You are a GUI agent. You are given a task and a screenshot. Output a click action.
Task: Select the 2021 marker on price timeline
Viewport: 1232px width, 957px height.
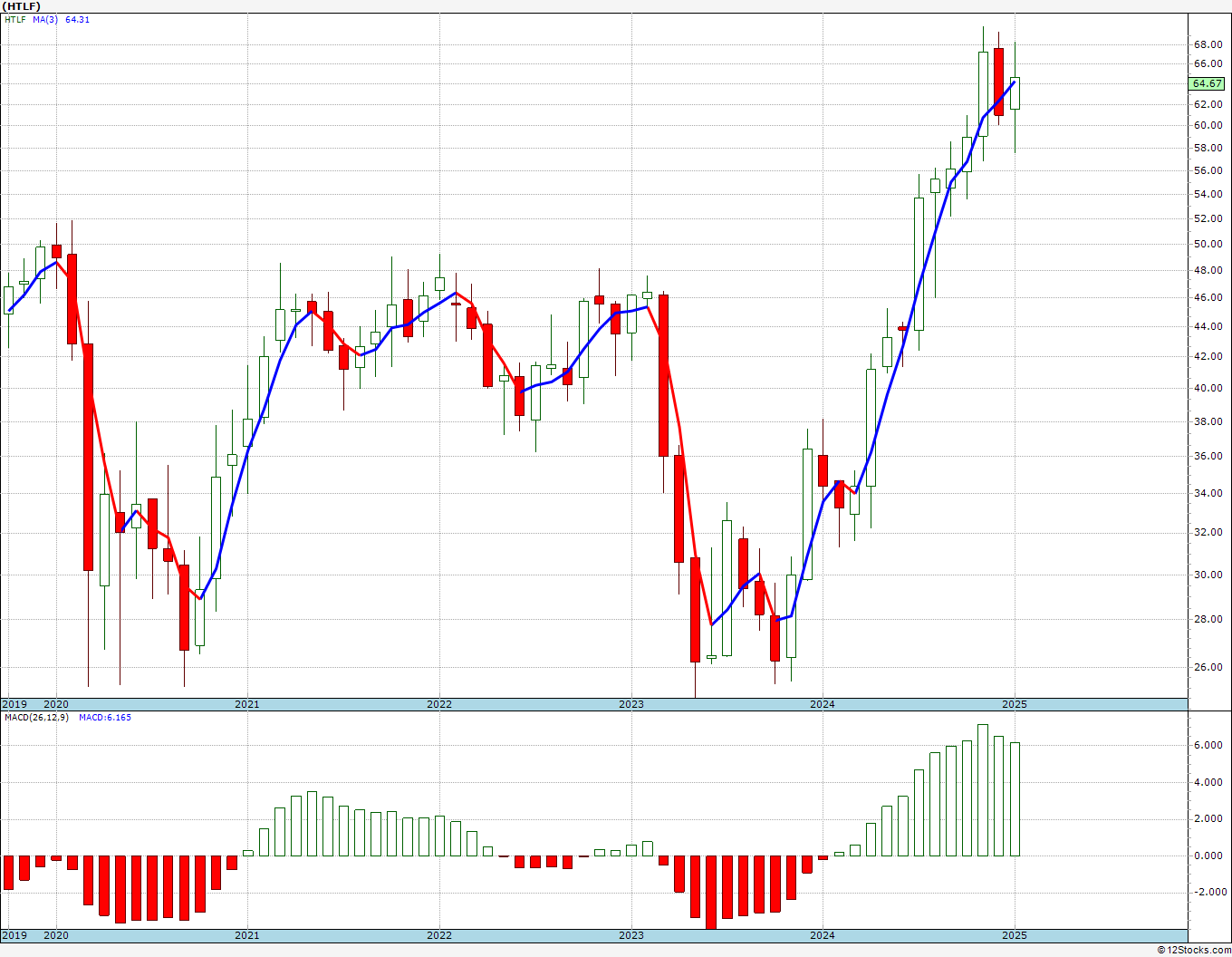pos(247,704)
